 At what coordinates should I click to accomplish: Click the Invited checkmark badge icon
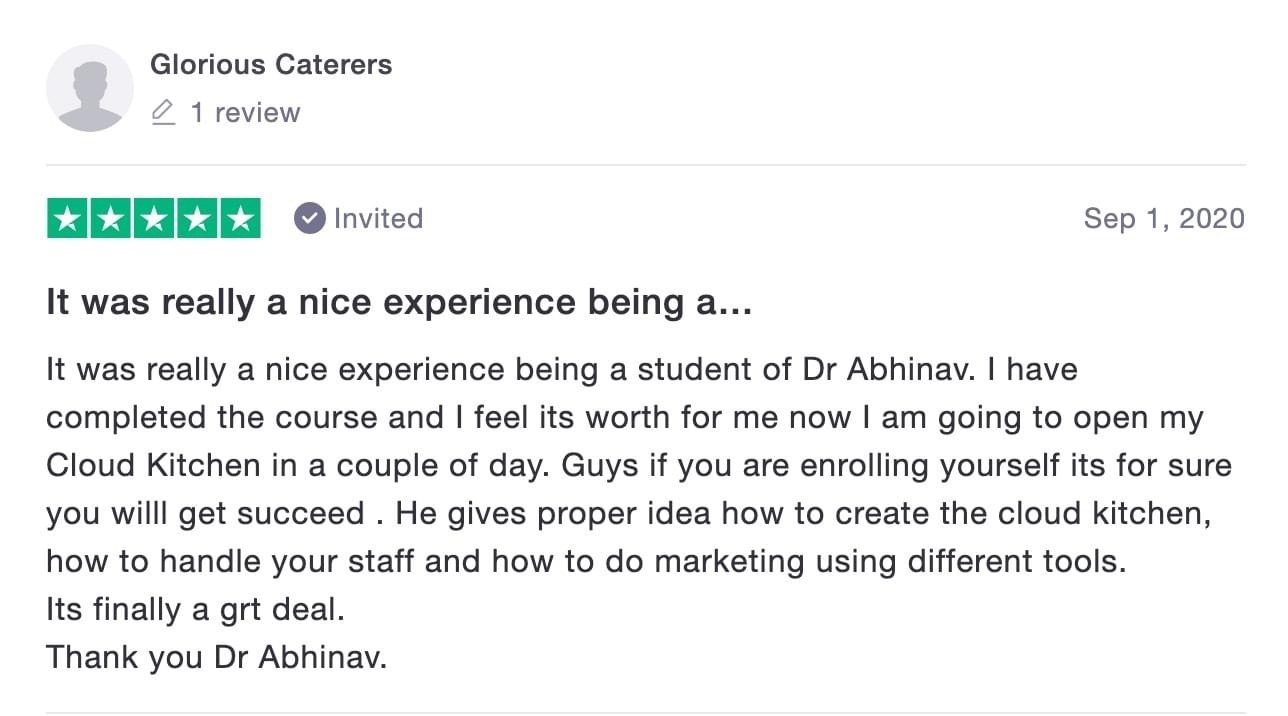pyautogui.click(x=310, y=218)
